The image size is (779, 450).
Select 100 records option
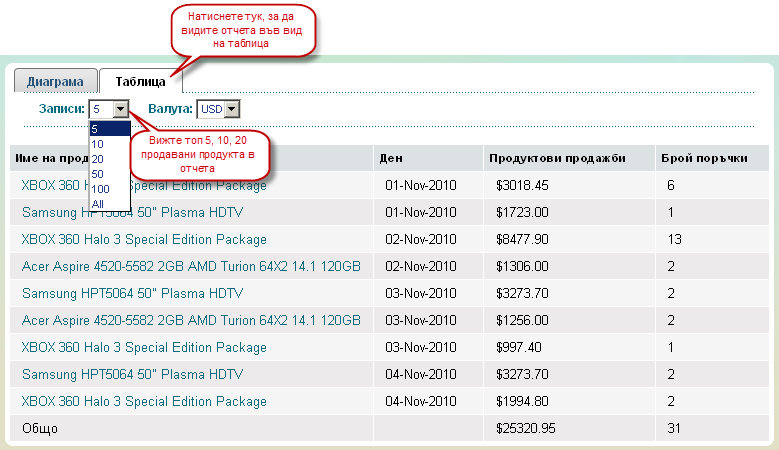99,189
